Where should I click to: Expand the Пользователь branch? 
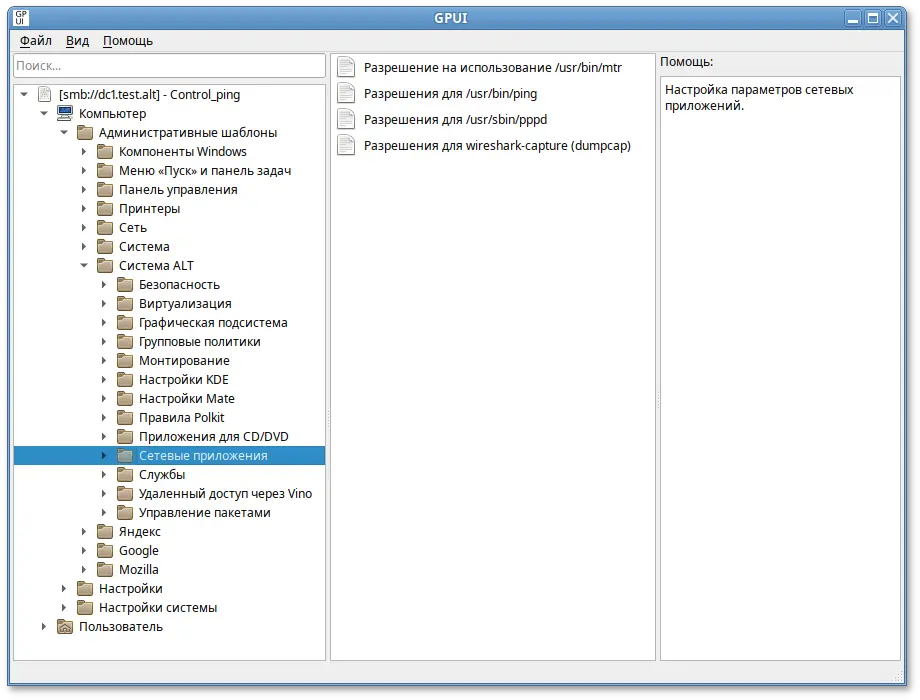pos(44,627)
